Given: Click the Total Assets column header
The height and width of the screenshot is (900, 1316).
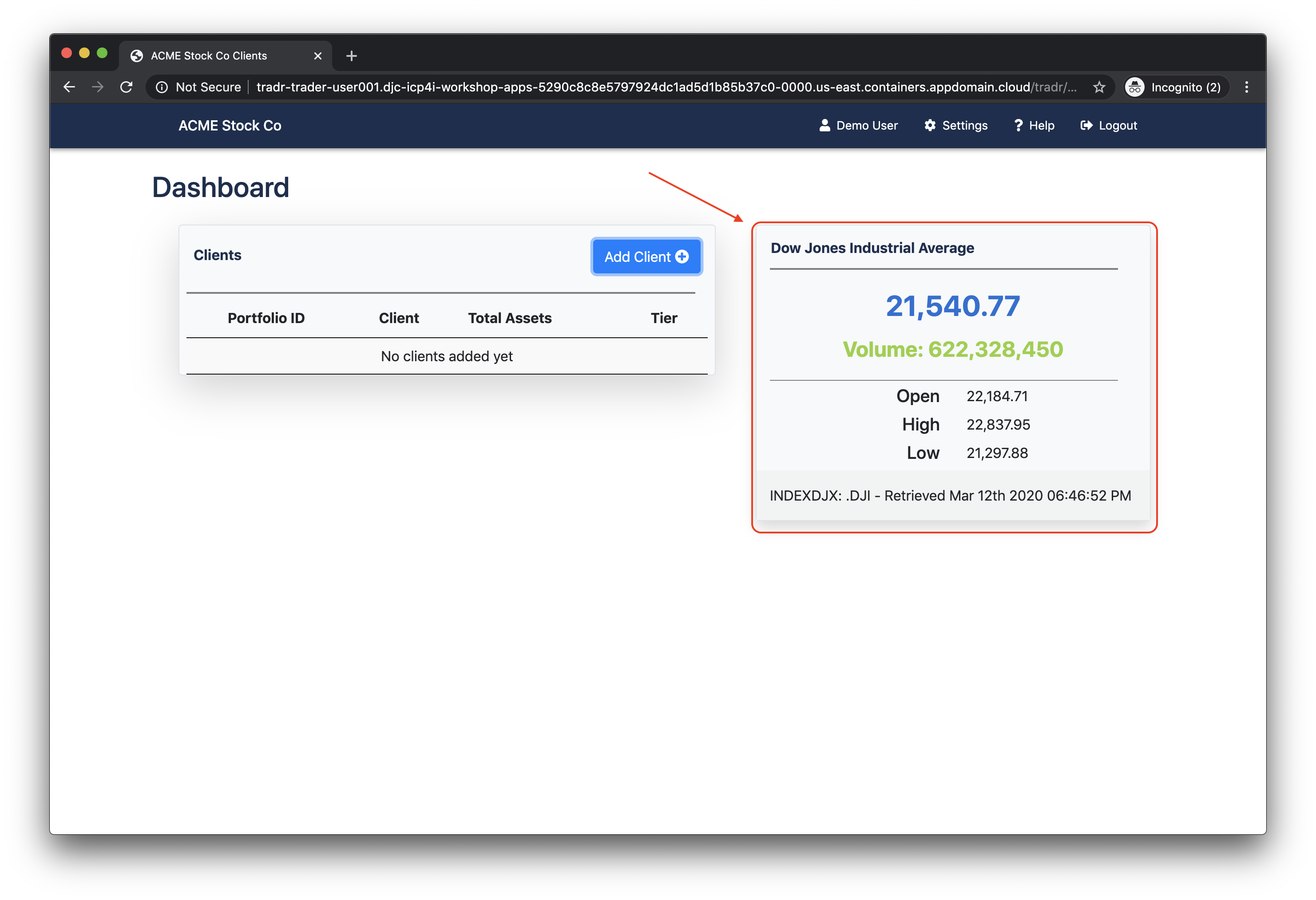Looking at the screenshot, I should pos(510,318).
